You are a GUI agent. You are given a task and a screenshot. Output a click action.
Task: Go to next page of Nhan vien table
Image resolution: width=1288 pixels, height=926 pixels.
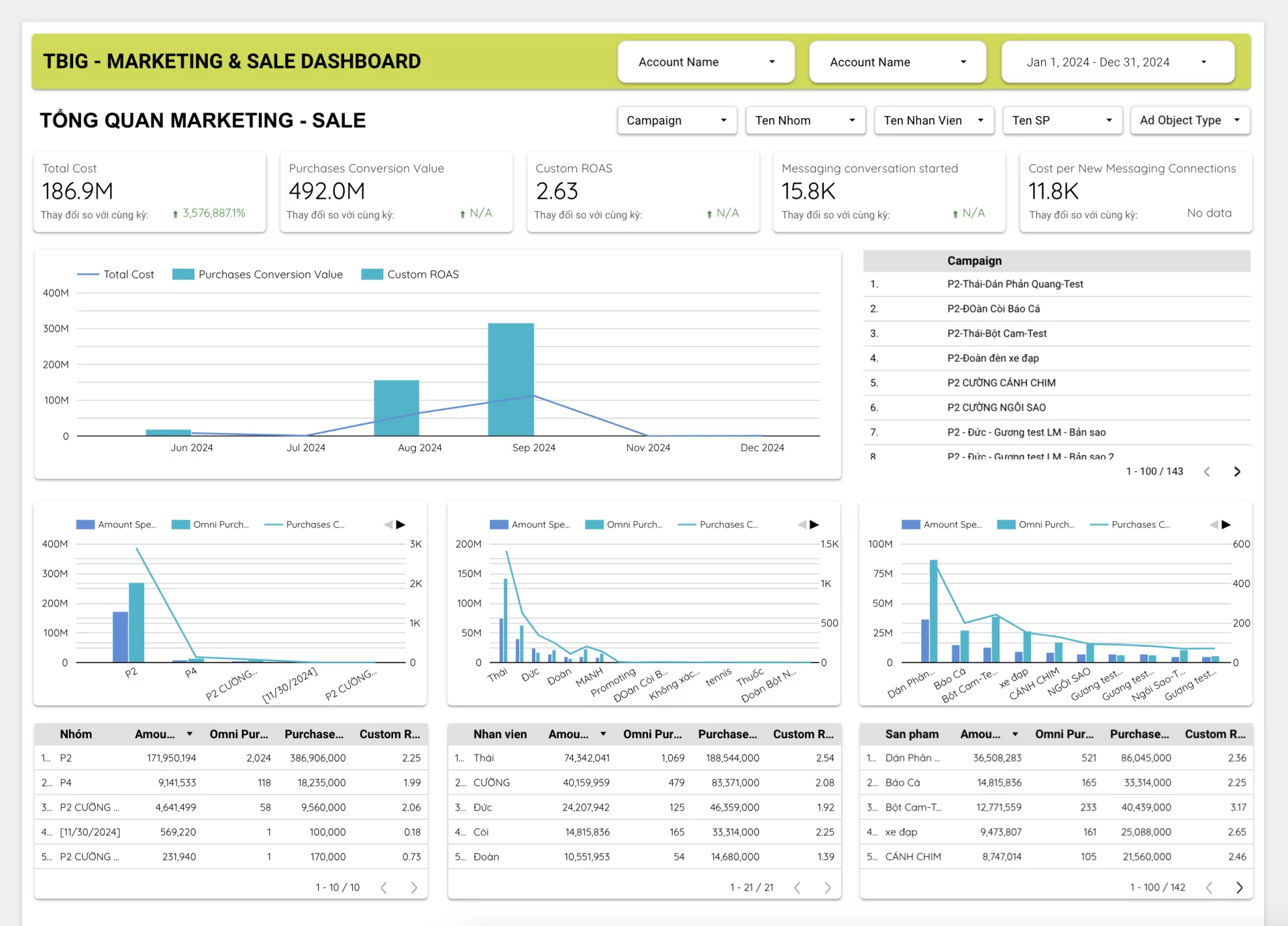pyautogui.click(x=827, y=888)
